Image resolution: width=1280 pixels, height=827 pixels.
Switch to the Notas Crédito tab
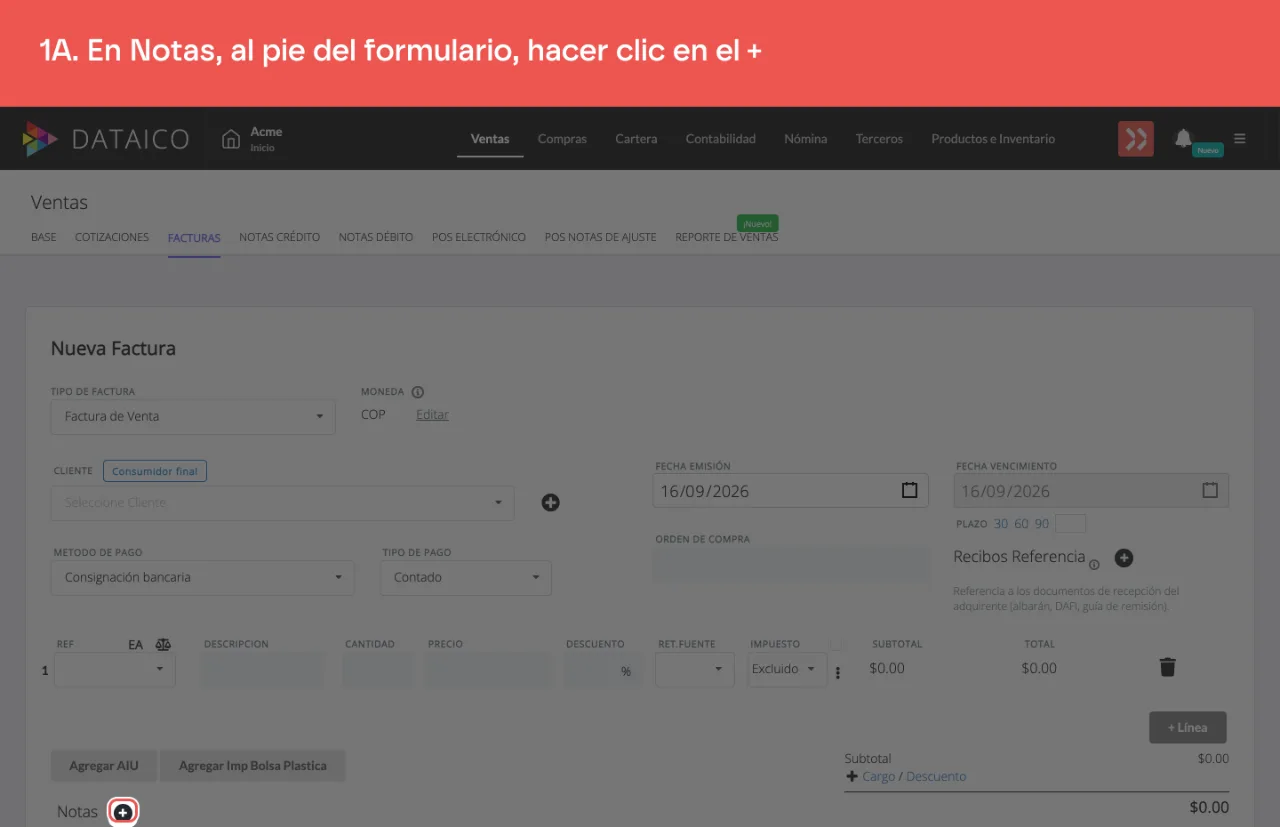[280, 237]
